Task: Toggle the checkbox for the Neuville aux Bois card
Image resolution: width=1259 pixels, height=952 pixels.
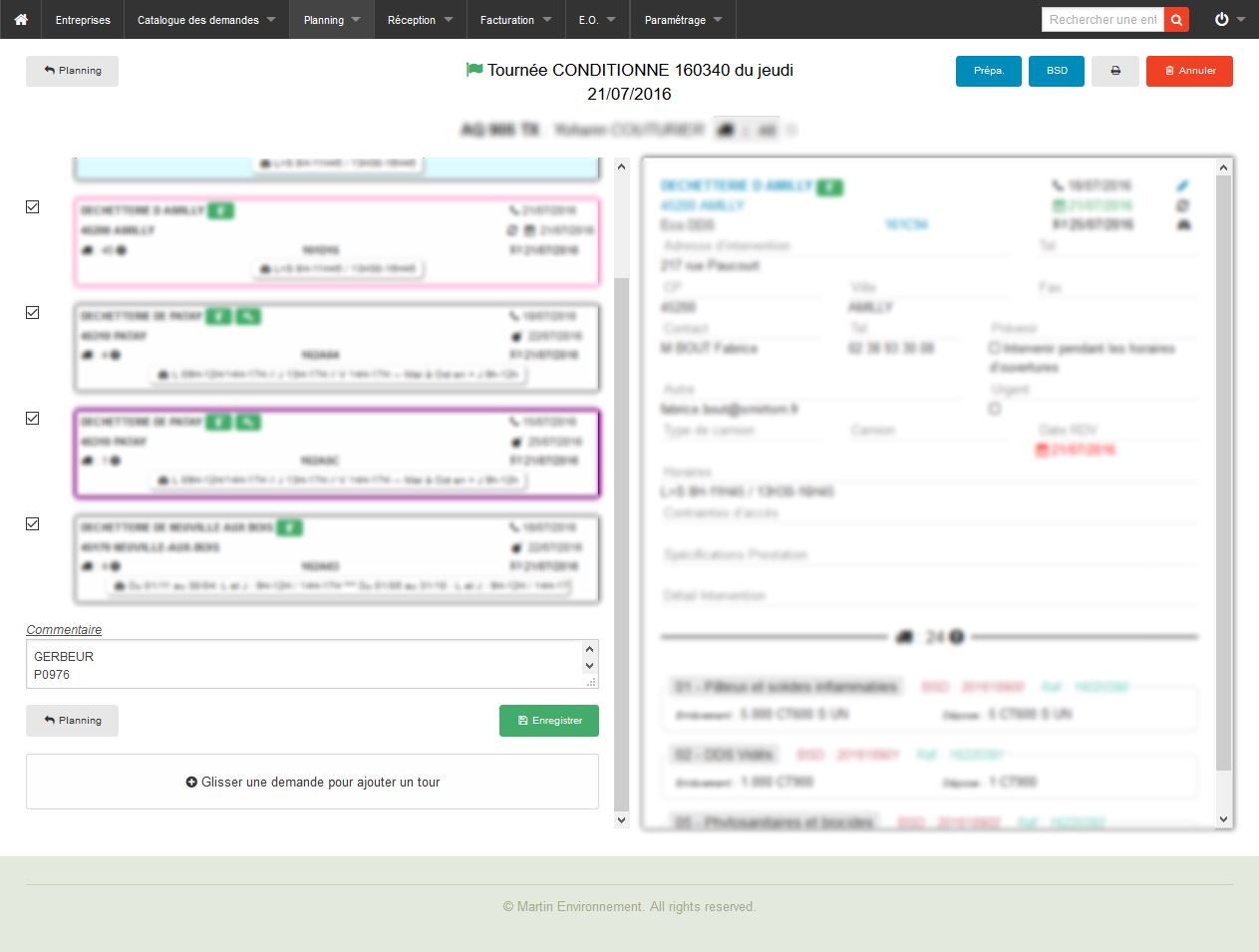Action: (x=33, y=524)
